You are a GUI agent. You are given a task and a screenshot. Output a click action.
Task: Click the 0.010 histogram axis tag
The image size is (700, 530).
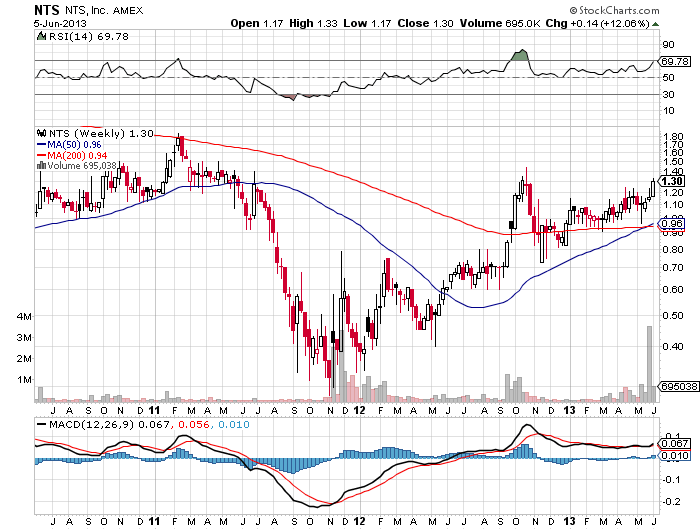click(x=675, y=455)
